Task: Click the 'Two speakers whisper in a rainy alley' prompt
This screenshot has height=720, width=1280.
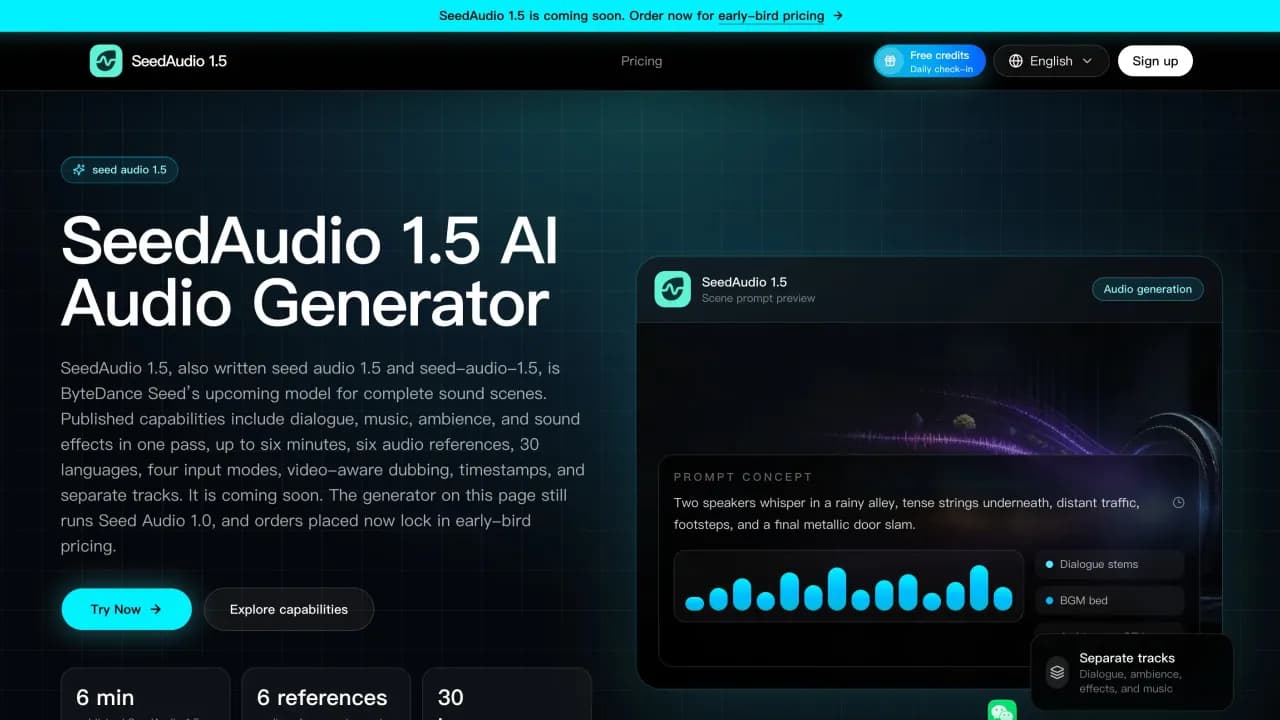Action: 906,513
